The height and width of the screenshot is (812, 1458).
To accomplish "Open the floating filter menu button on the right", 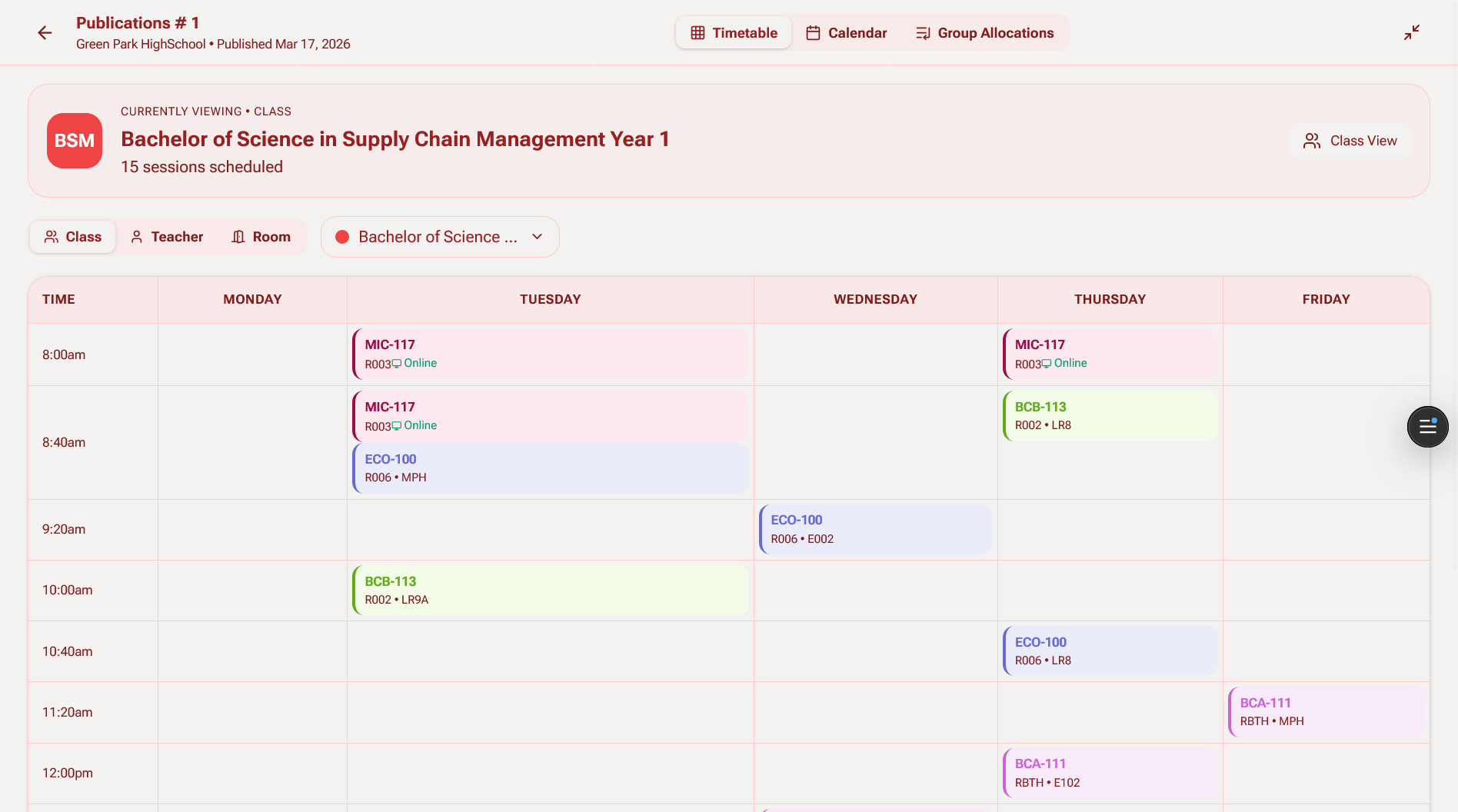I will pos(1427,427).
